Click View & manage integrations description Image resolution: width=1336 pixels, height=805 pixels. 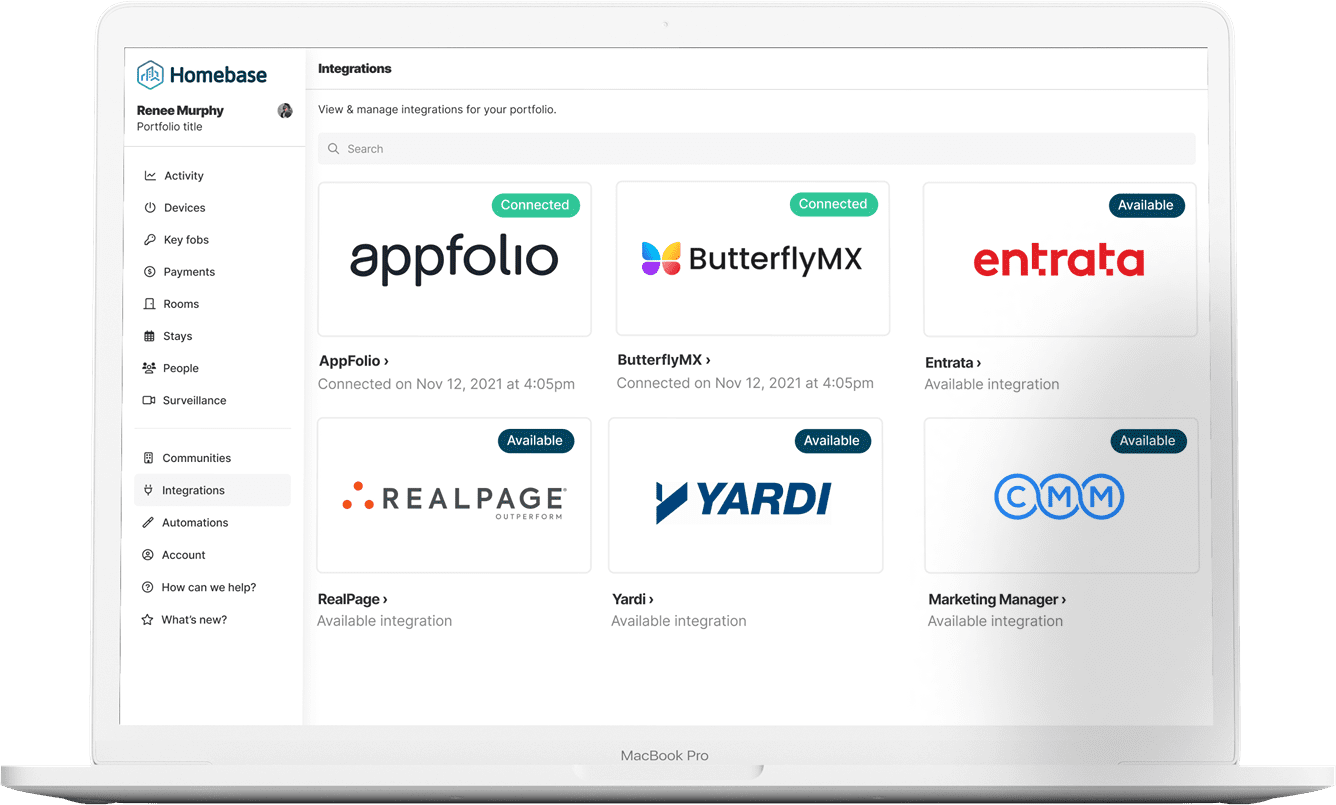437,110
